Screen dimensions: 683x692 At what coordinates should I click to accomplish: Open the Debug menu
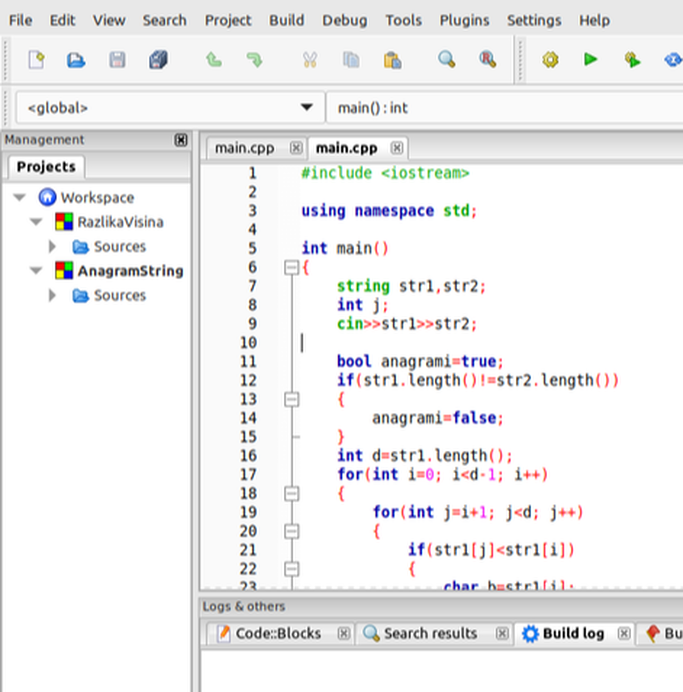pos(345,20)
